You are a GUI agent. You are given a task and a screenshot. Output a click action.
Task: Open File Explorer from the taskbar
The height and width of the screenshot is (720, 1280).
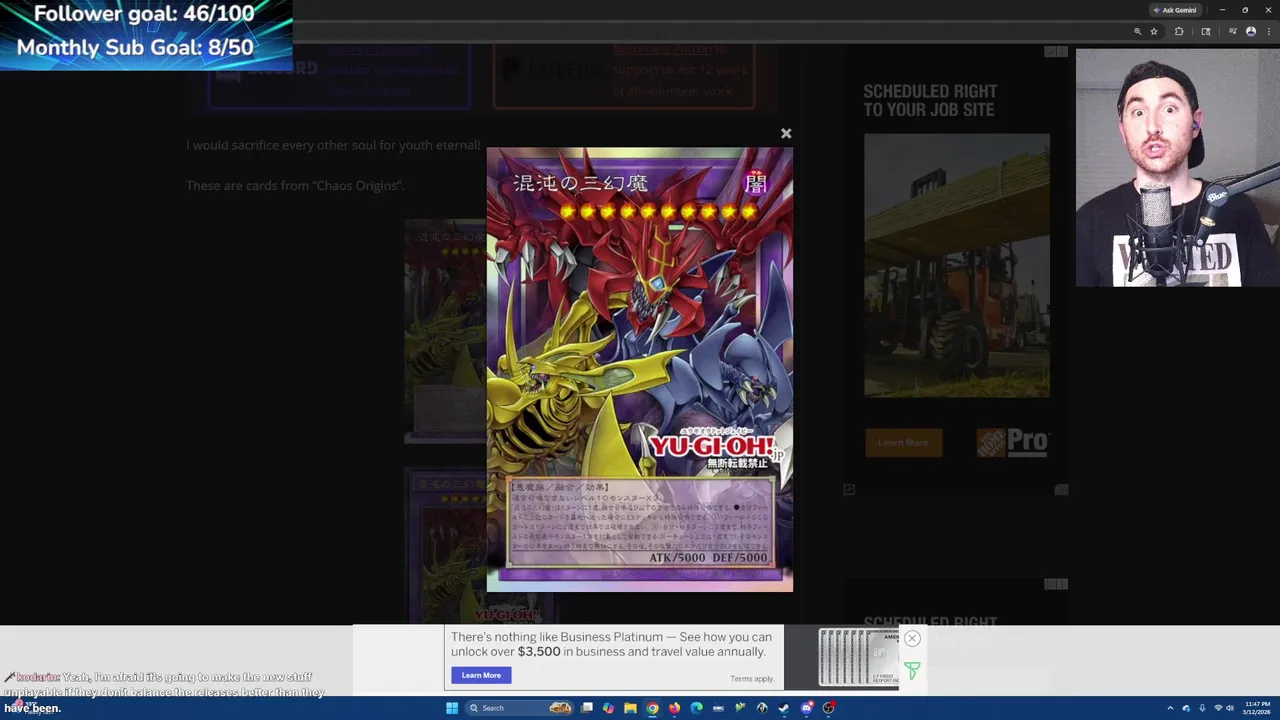(x=630, y=708)
